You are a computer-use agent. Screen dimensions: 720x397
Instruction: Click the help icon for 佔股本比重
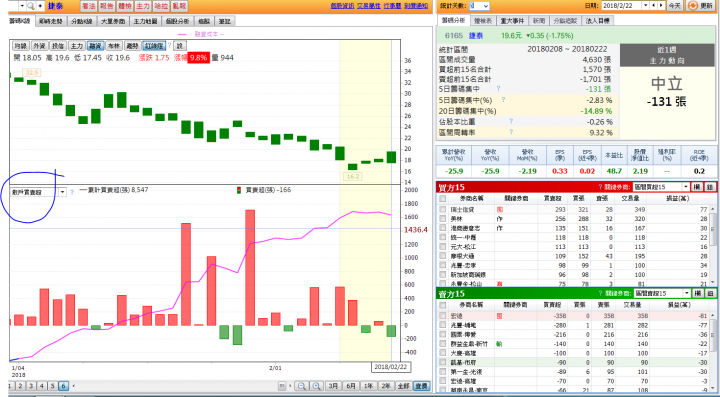(511, 121)
